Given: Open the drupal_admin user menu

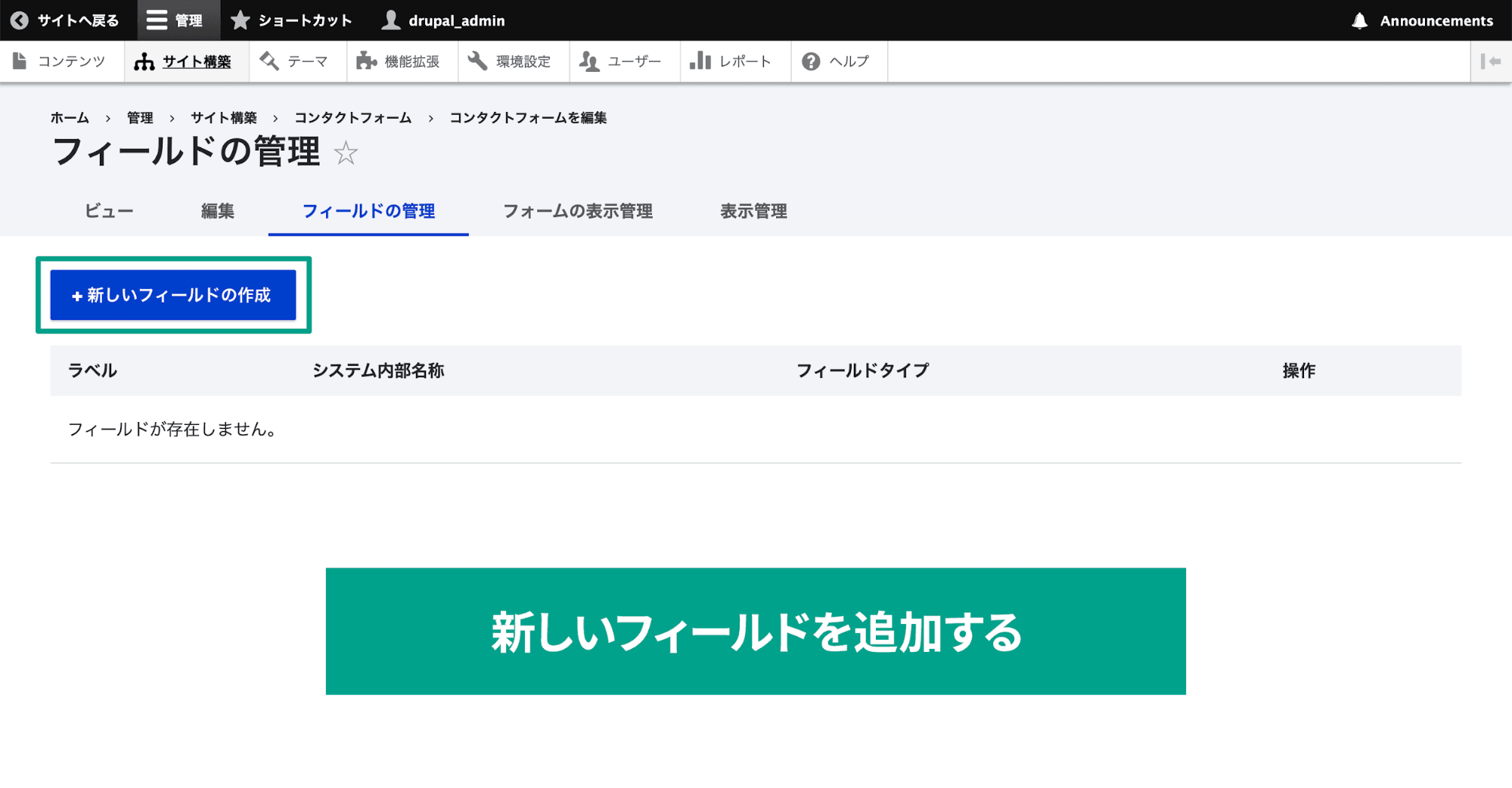Looking at the screenshot, I should (443, 20).
